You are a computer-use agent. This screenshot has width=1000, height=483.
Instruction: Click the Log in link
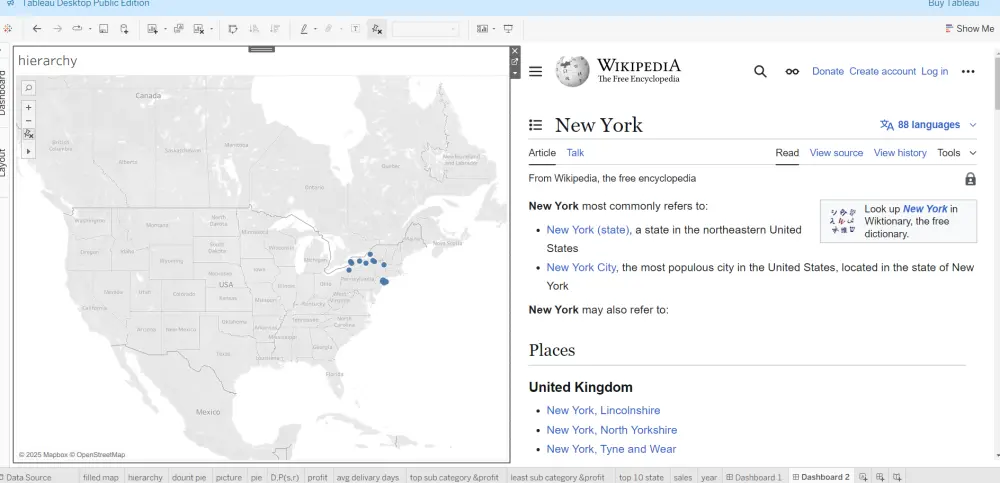934,71
